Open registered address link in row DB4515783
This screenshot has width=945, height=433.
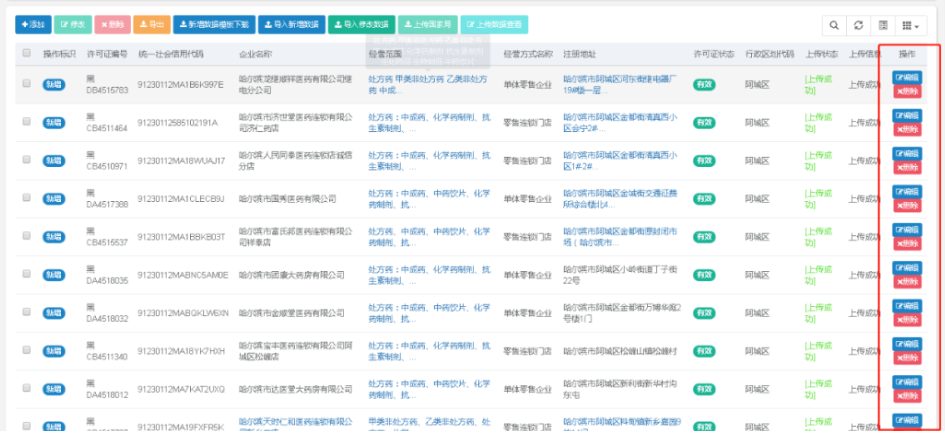[x=620, y=84]
